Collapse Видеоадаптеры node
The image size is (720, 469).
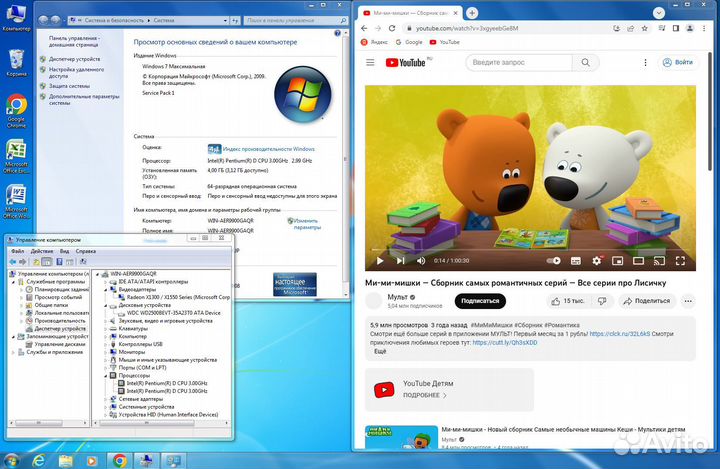[x=106, y=290]
